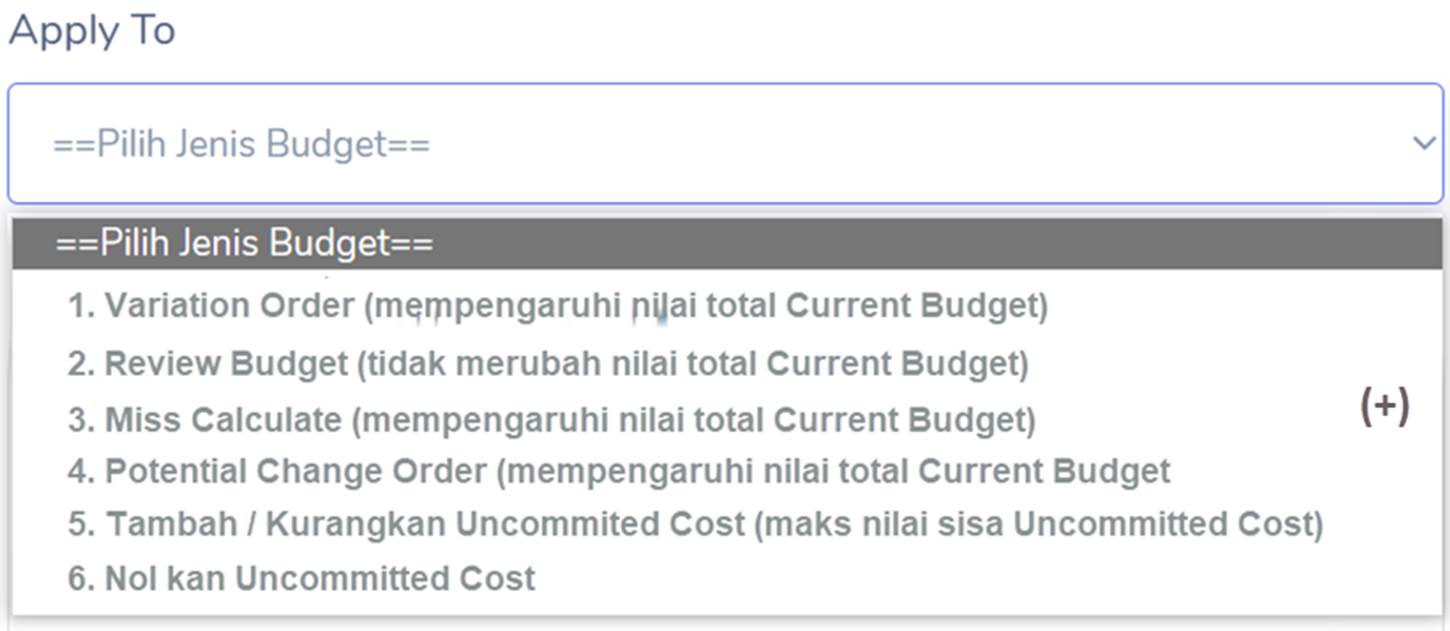Screen dimensions: 1450x631
Task: Open the Pilih Jenis Budget combo box
Action: point(725,144)
